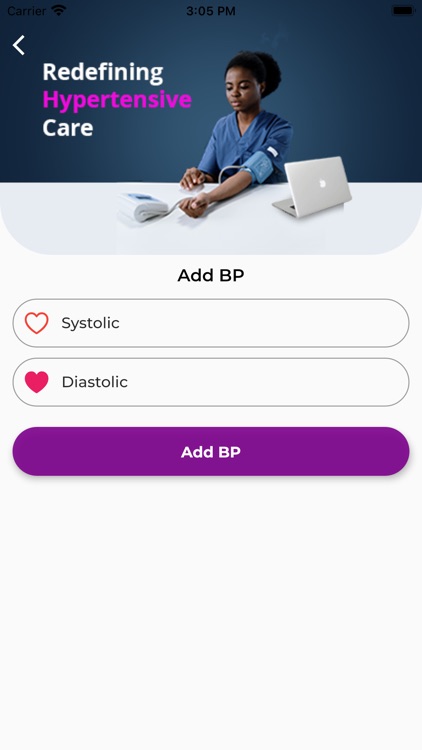Tap the Redefining headline text

tap(103, 72)
